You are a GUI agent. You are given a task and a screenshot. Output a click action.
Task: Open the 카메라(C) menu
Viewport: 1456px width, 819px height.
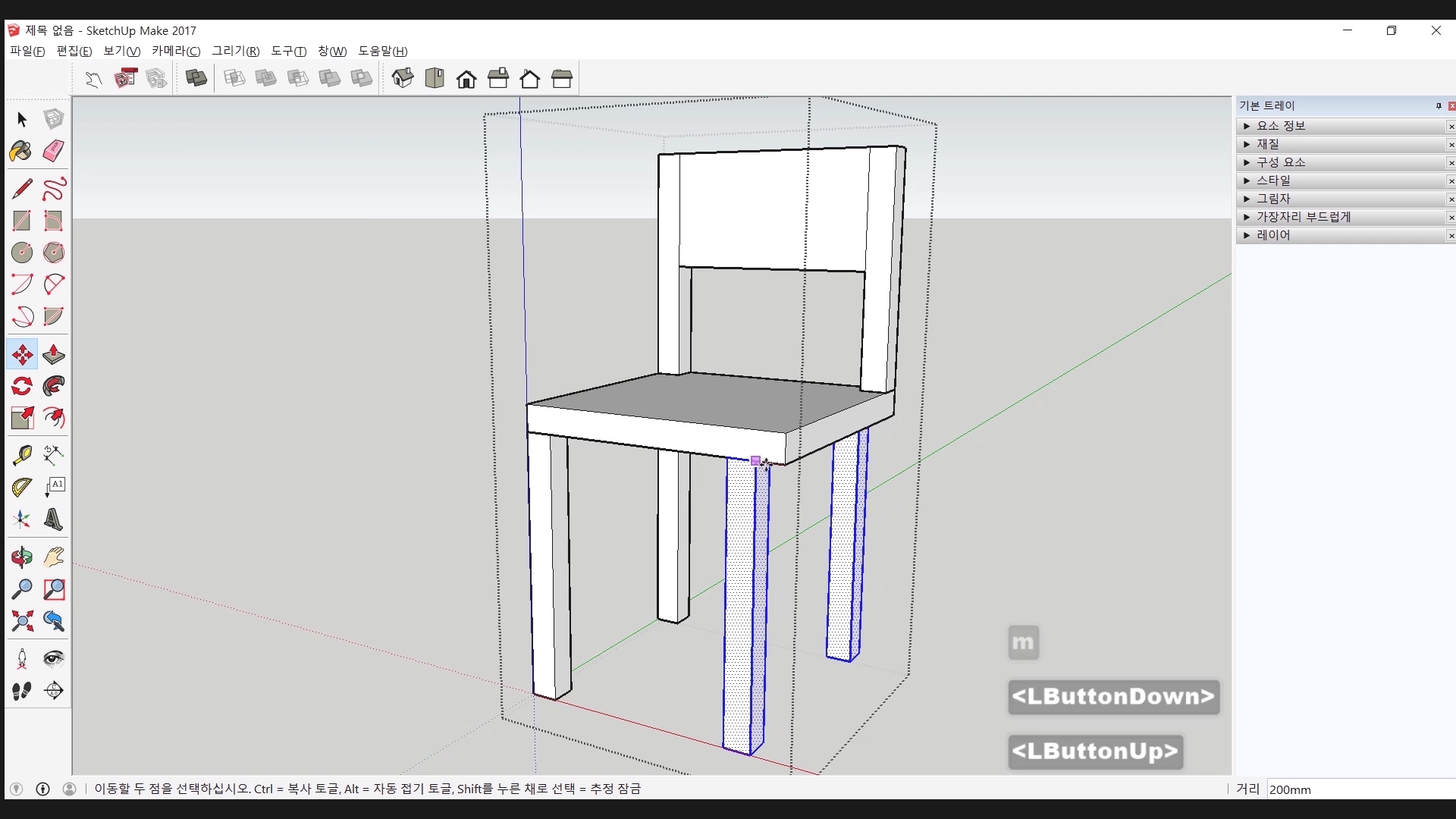pyautogui.click(x=175, y=51)
